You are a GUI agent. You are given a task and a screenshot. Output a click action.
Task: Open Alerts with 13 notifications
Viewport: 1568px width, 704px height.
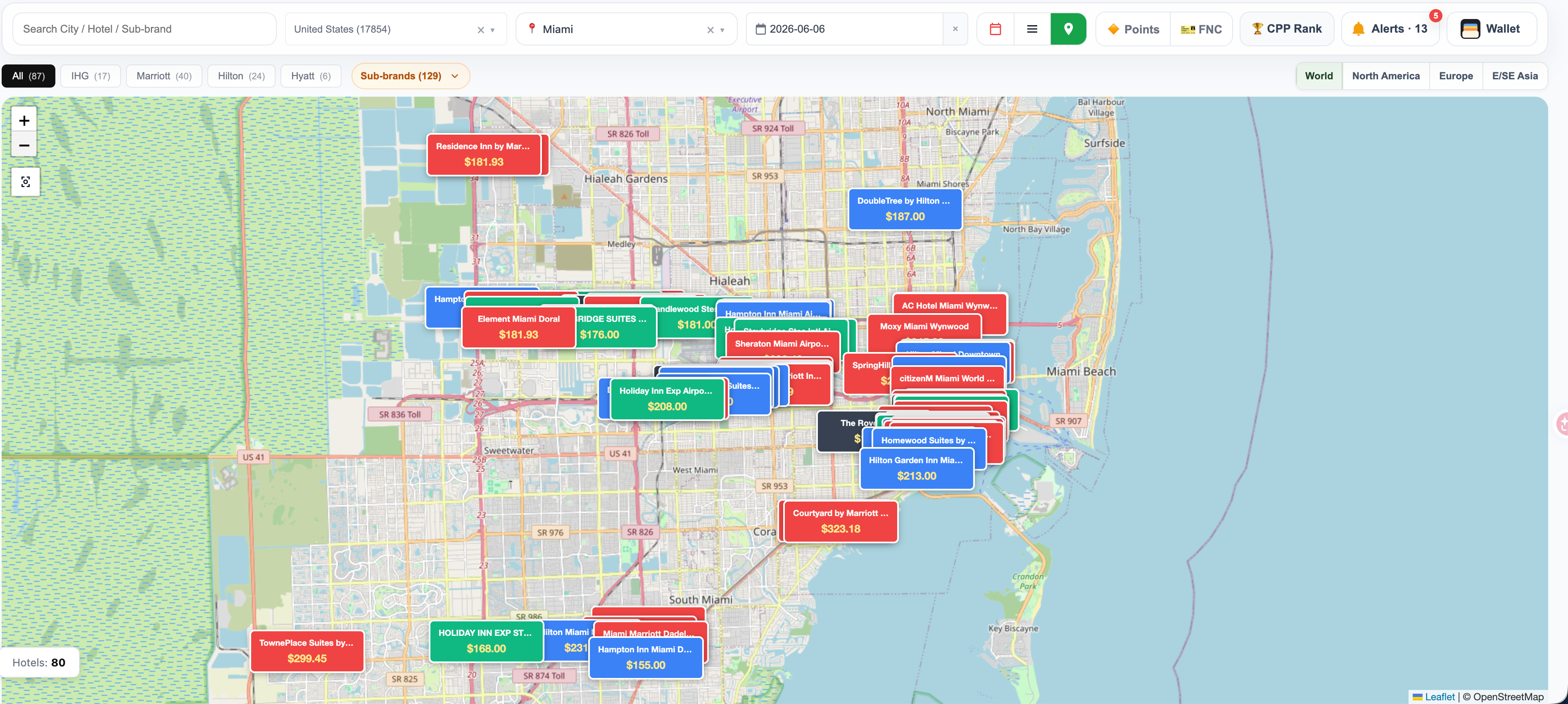point(1390,29)
